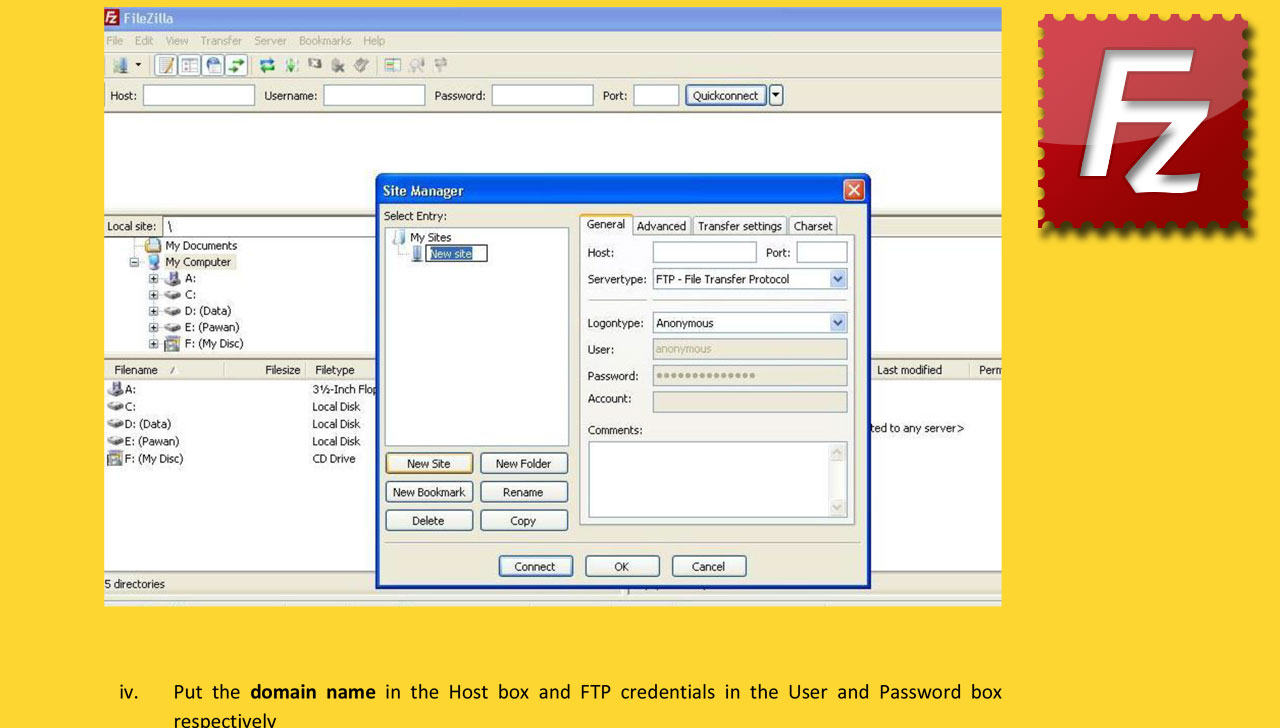The height and width of the screenshot is (728, 1280).
Task: Click the My Sites folder icon in Site Manager
Action: coord(399,237)
